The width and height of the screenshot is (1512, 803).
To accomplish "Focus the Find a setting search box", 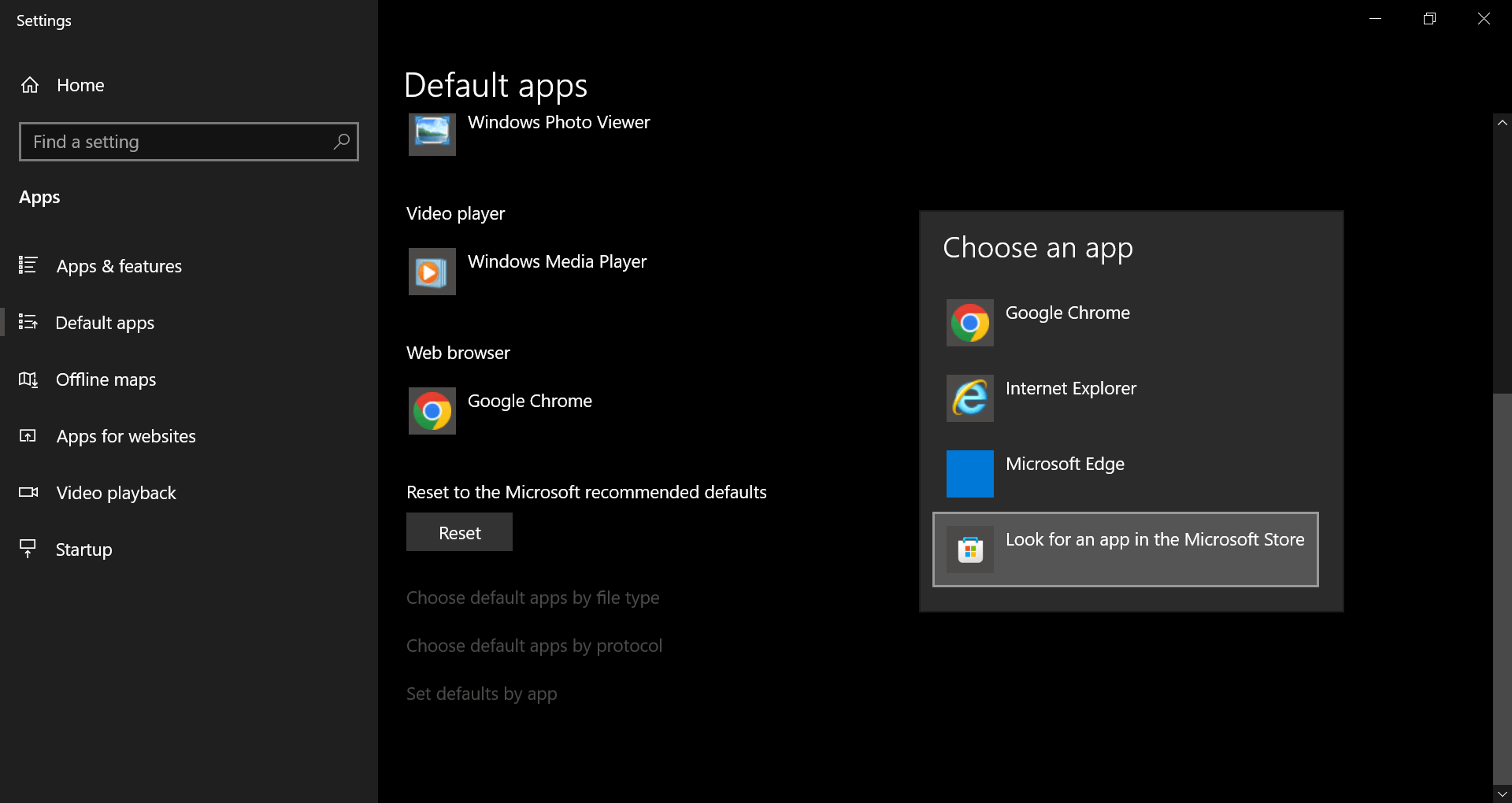I will click(x=189, y=142).
